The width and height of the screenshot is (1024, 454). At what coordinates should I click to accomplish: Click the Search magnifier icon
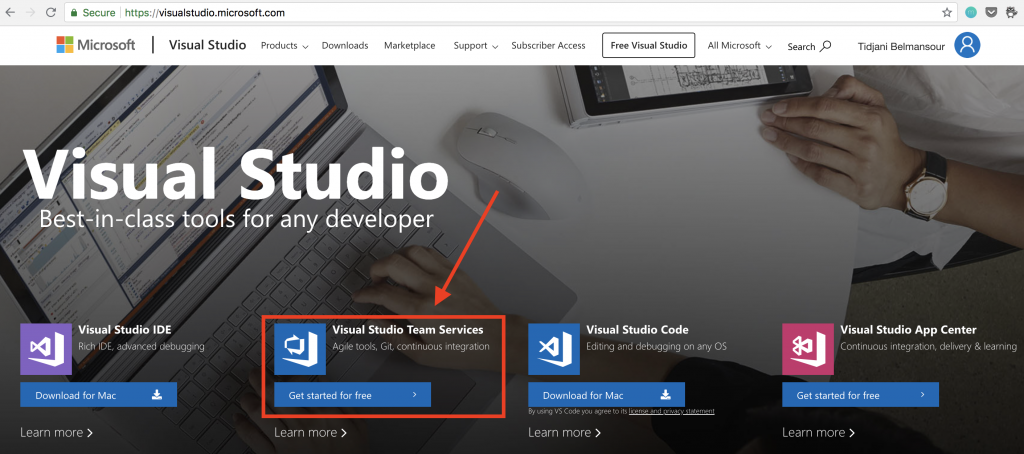(x=826, y=46)
